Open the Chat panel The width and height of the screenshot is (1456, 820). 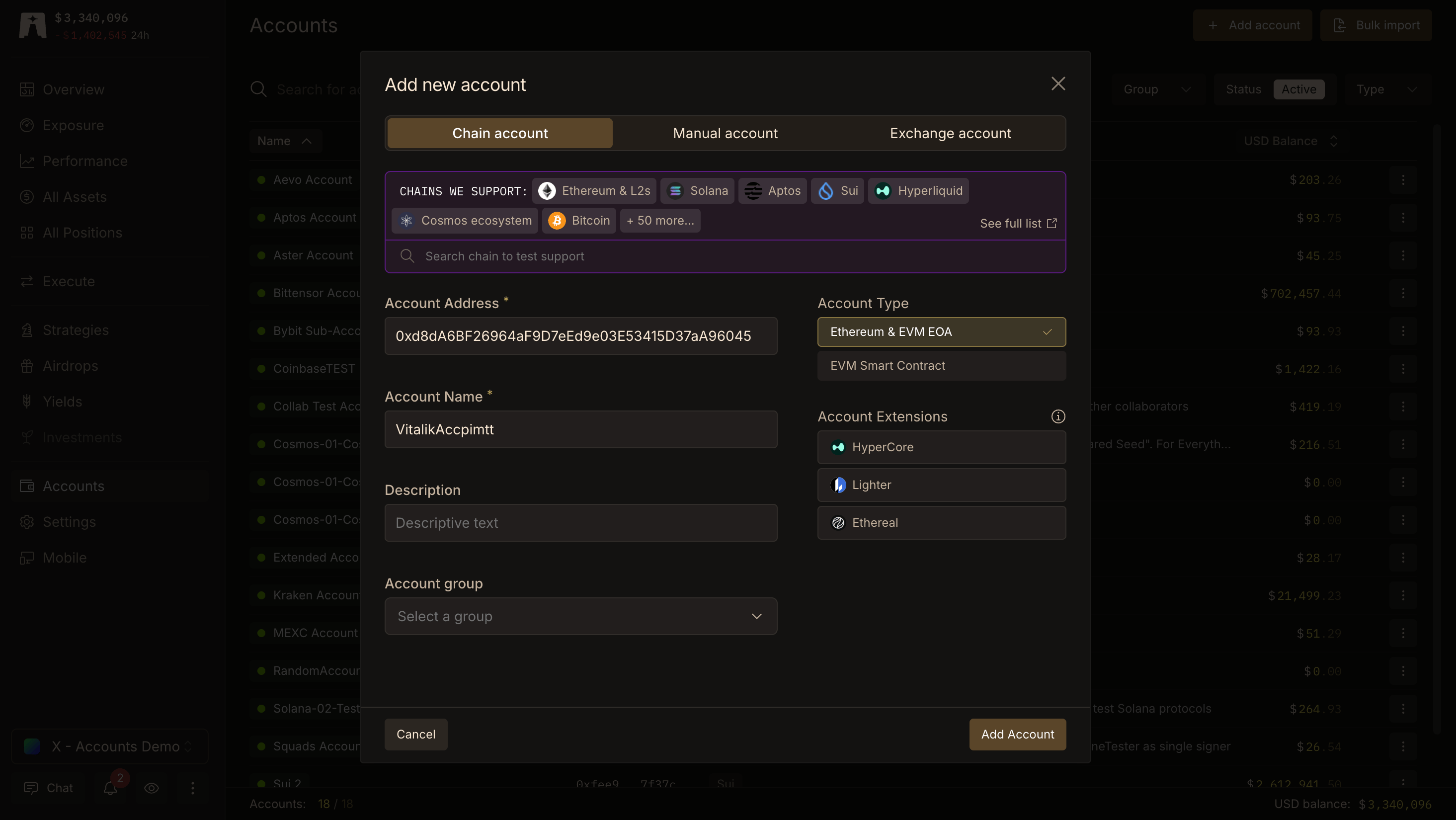(48, 788)
